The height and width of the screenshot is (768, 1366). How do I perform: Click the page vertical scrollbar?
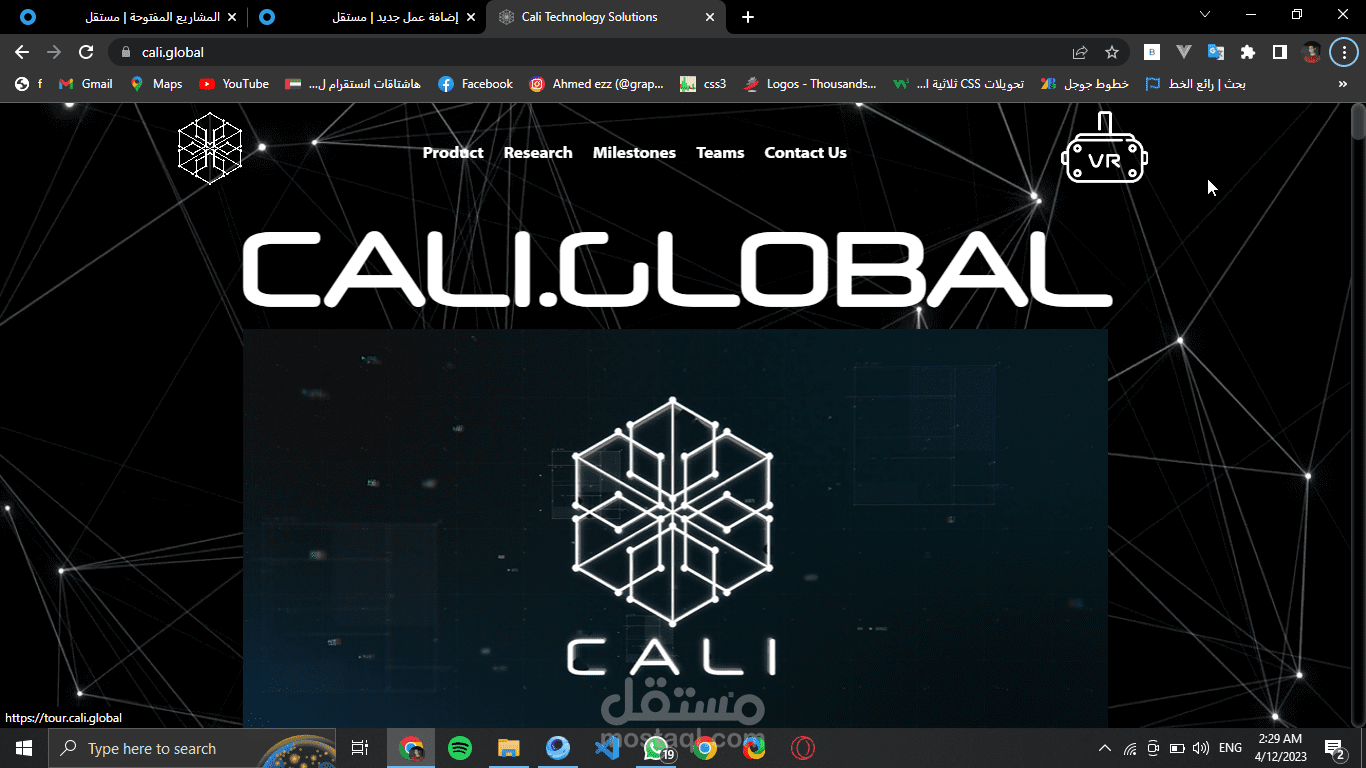pos(1358,122)
